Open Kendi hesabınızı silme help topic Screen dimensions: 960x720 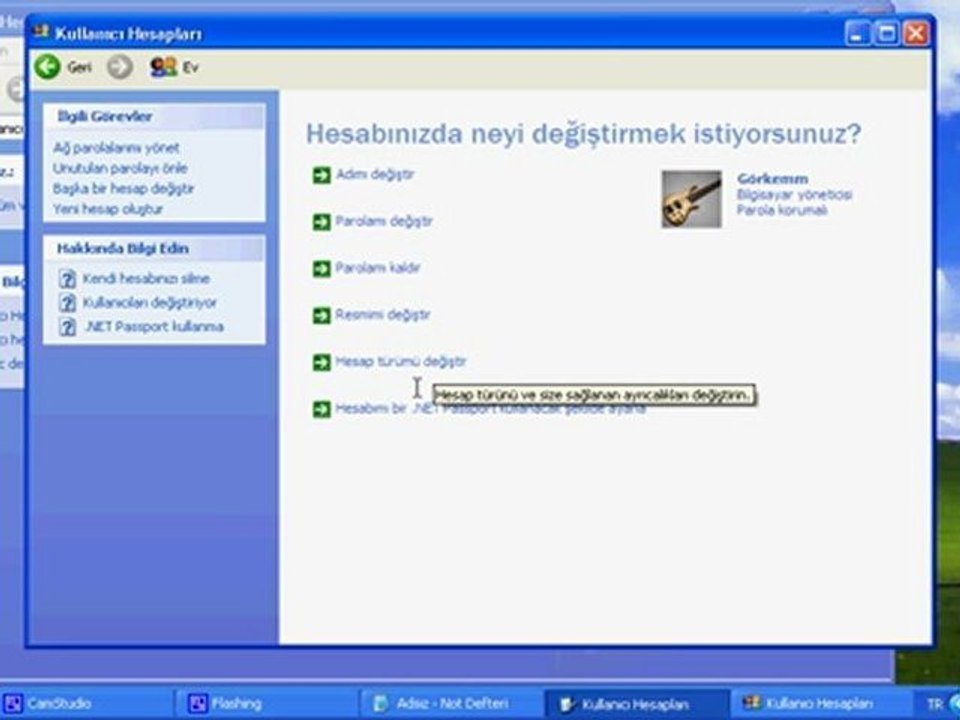pyautogui.click(x=146, y=279)
